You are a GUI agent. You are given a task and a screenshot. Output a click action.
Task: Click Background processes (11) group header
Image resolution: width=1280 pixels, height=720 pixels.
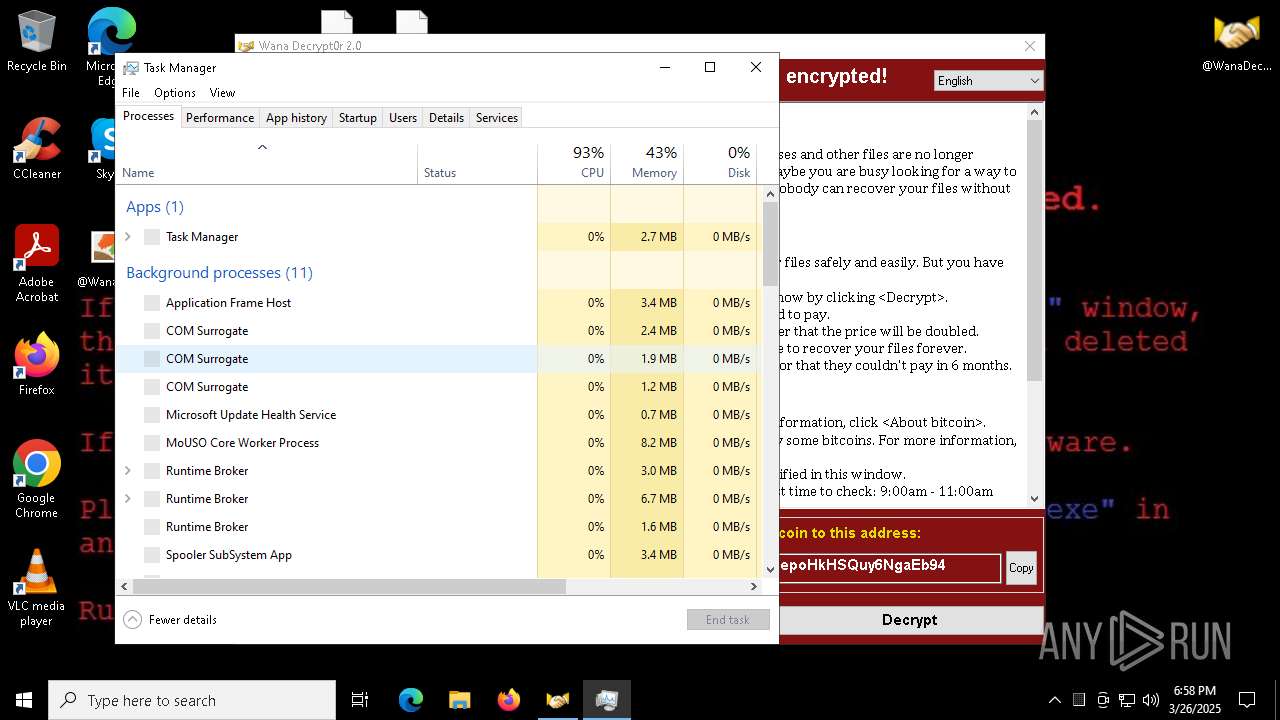pyautogui.click(x=219, y=273)
